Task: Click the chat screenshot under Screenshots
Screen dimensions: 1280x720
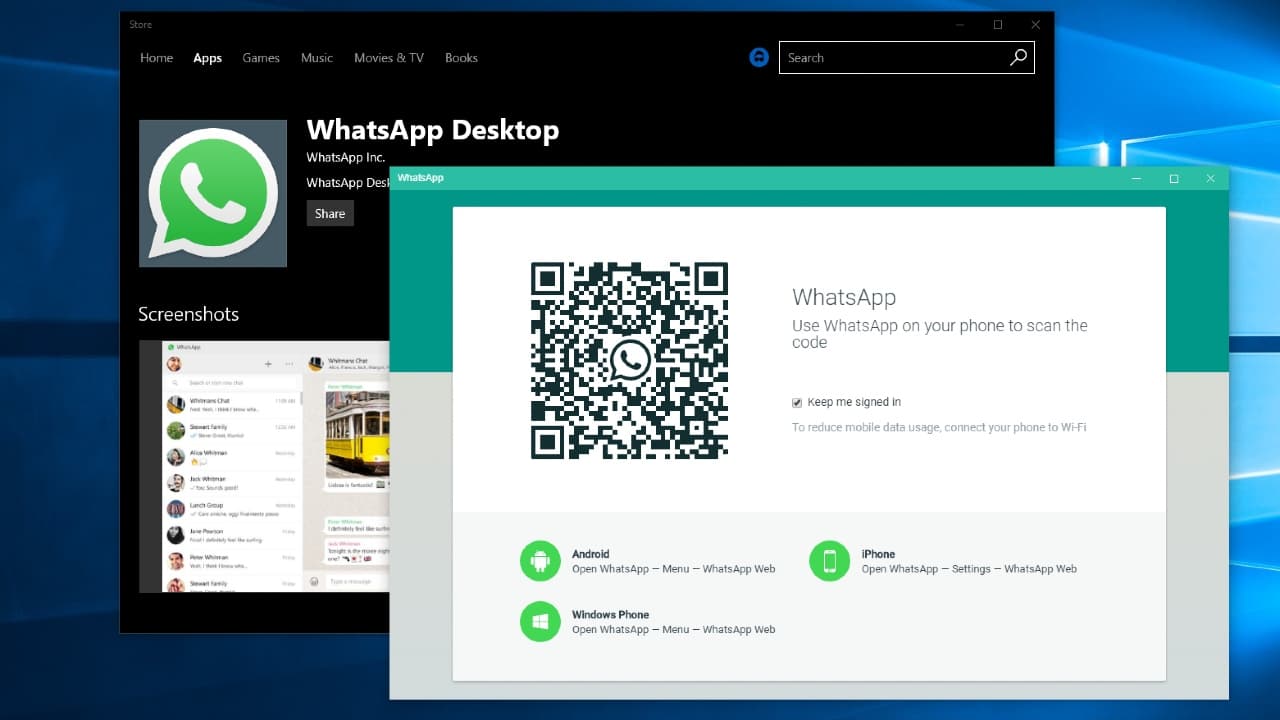Action: 260,465
